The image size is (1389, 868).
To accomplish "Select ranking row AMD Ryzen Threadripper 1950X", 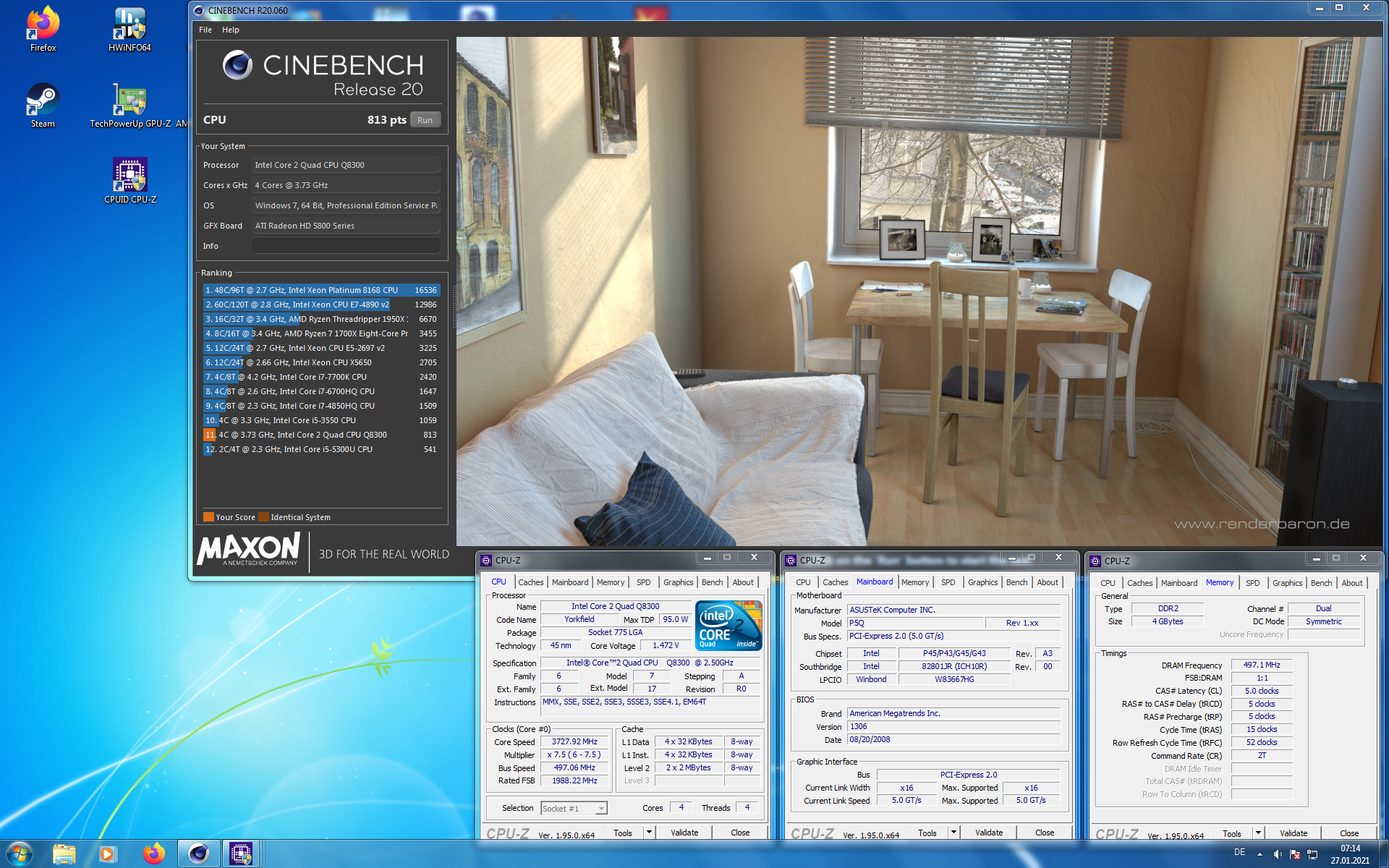I will pyautogui.click(x=321, y=319).
